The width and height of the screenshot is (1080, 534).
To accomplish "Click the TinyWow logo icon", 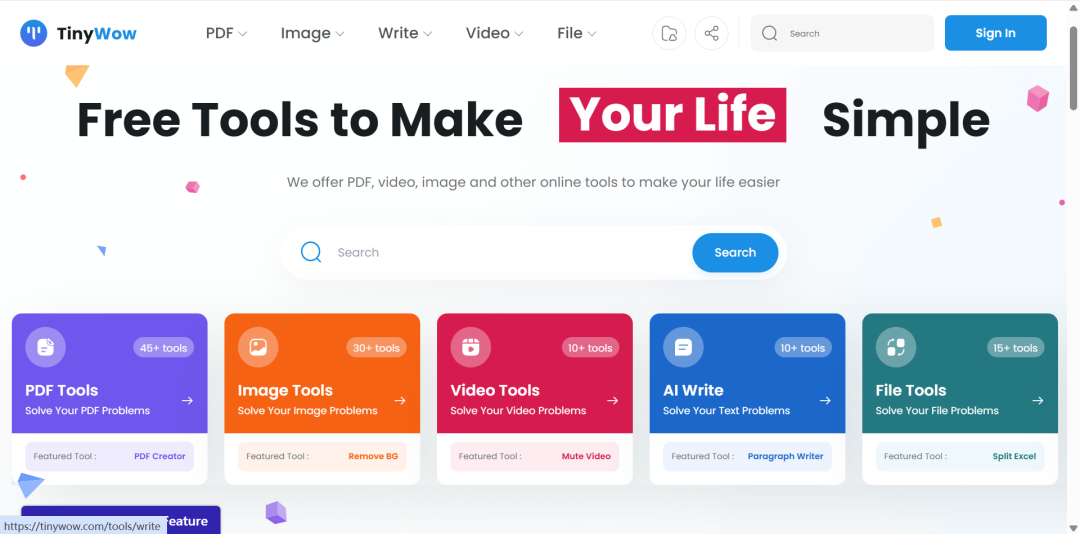I will [33, 33].
